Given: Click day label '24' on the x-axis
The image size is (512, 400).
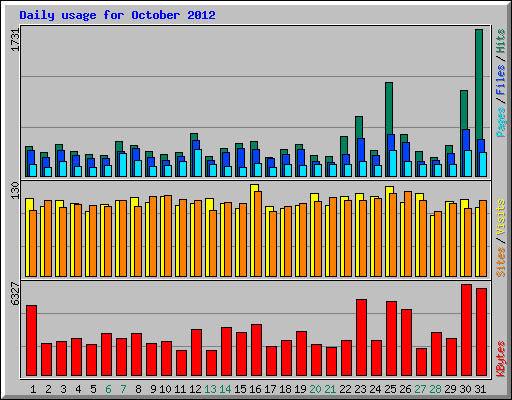Looking at the screenshot, I should (x=375, y=389).
